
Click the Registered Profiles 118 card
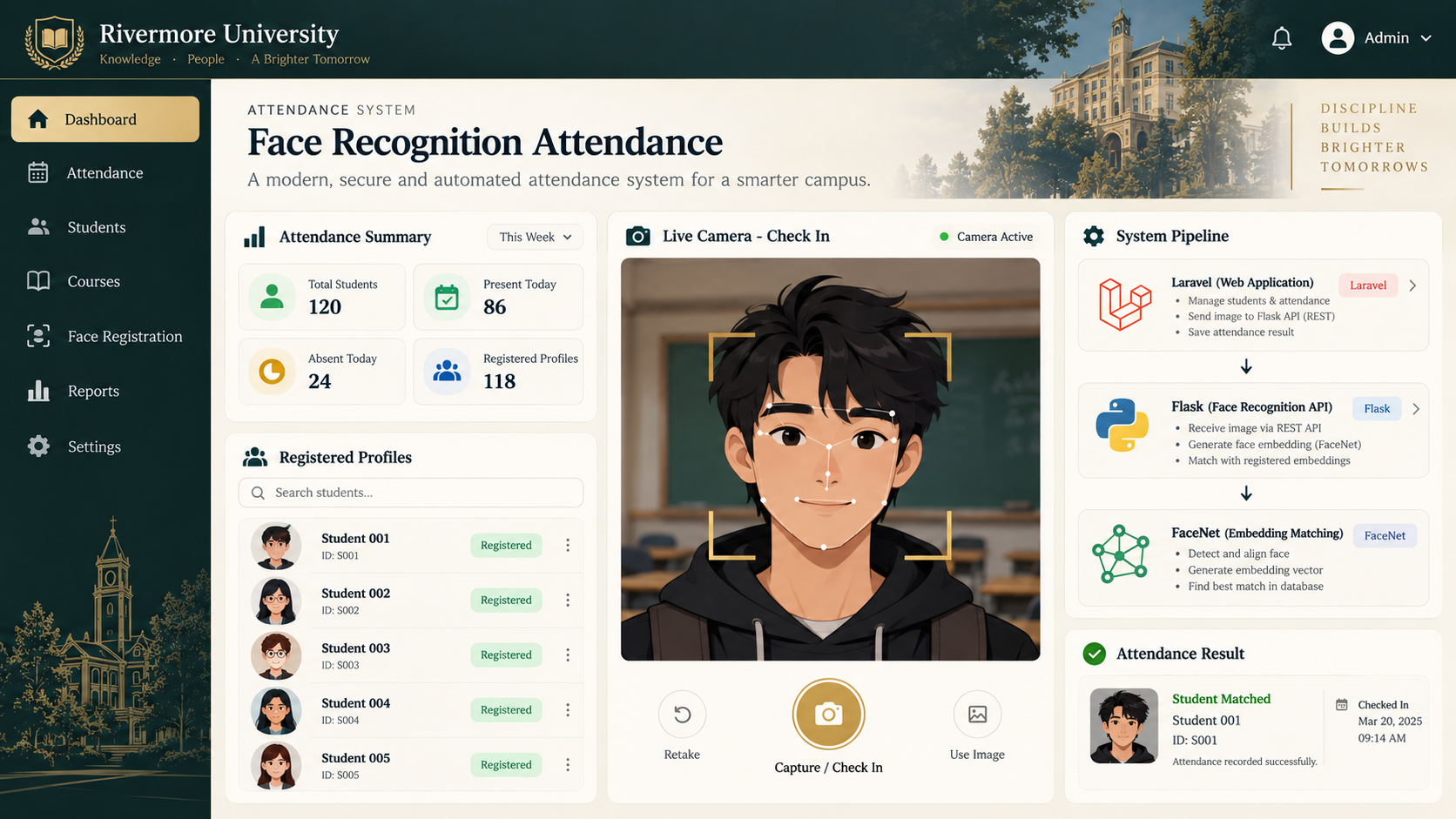pyautogui.click(x=498, y=372)
